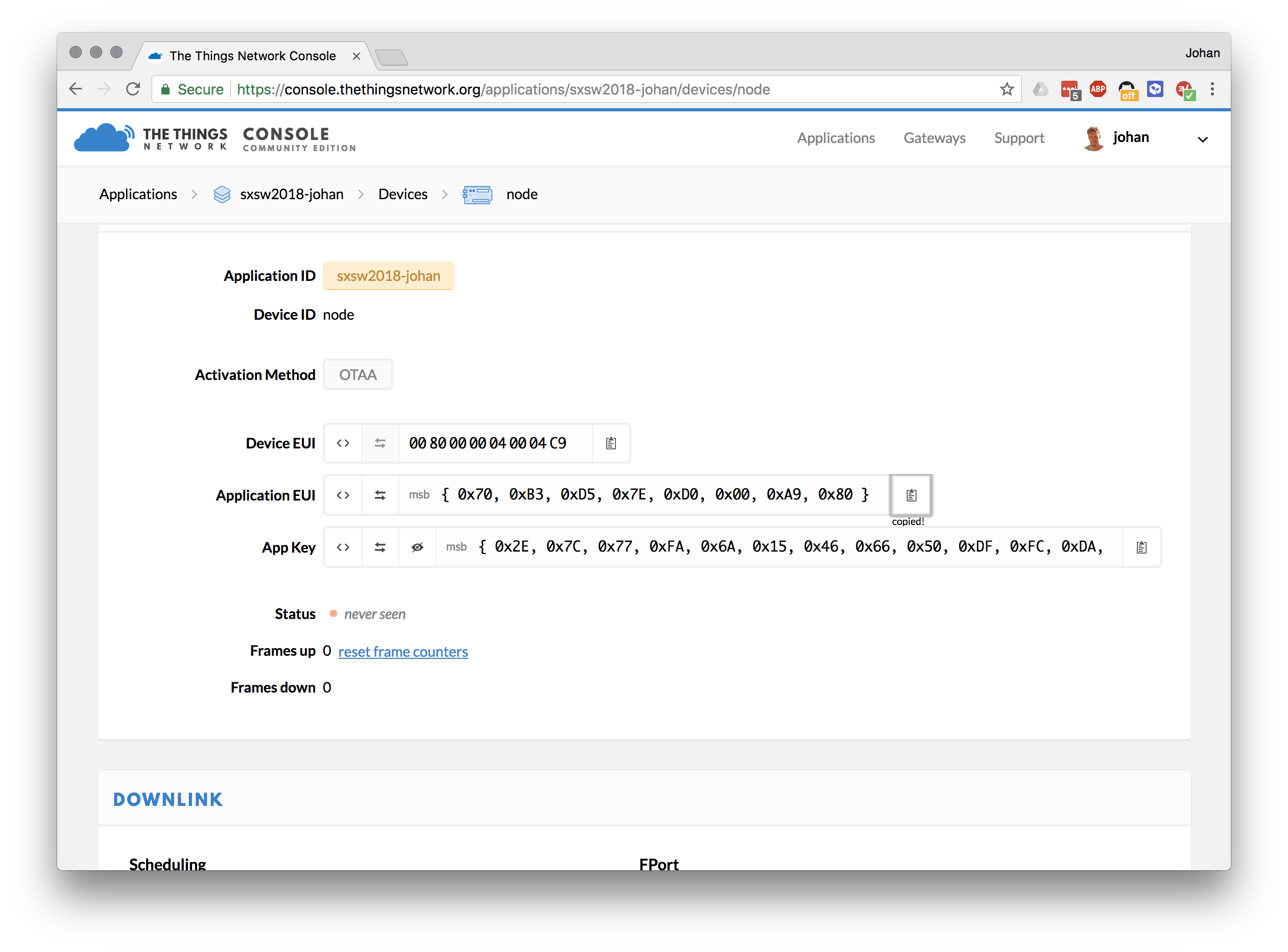Toggle App Key visibility eye icon

point(418,547)
